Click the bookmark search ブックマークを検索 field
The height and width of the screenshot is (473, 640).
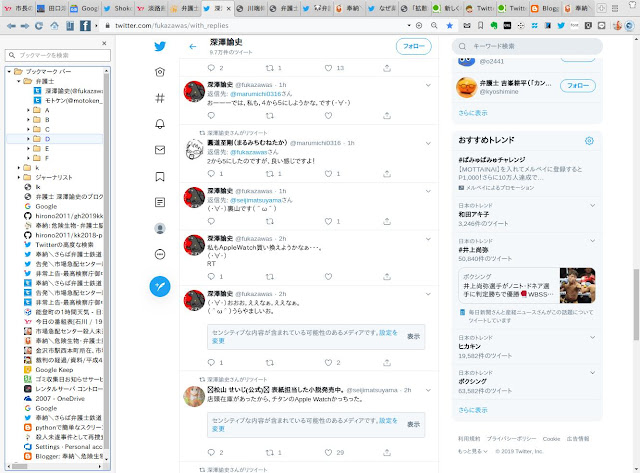[x=58, y=55]
